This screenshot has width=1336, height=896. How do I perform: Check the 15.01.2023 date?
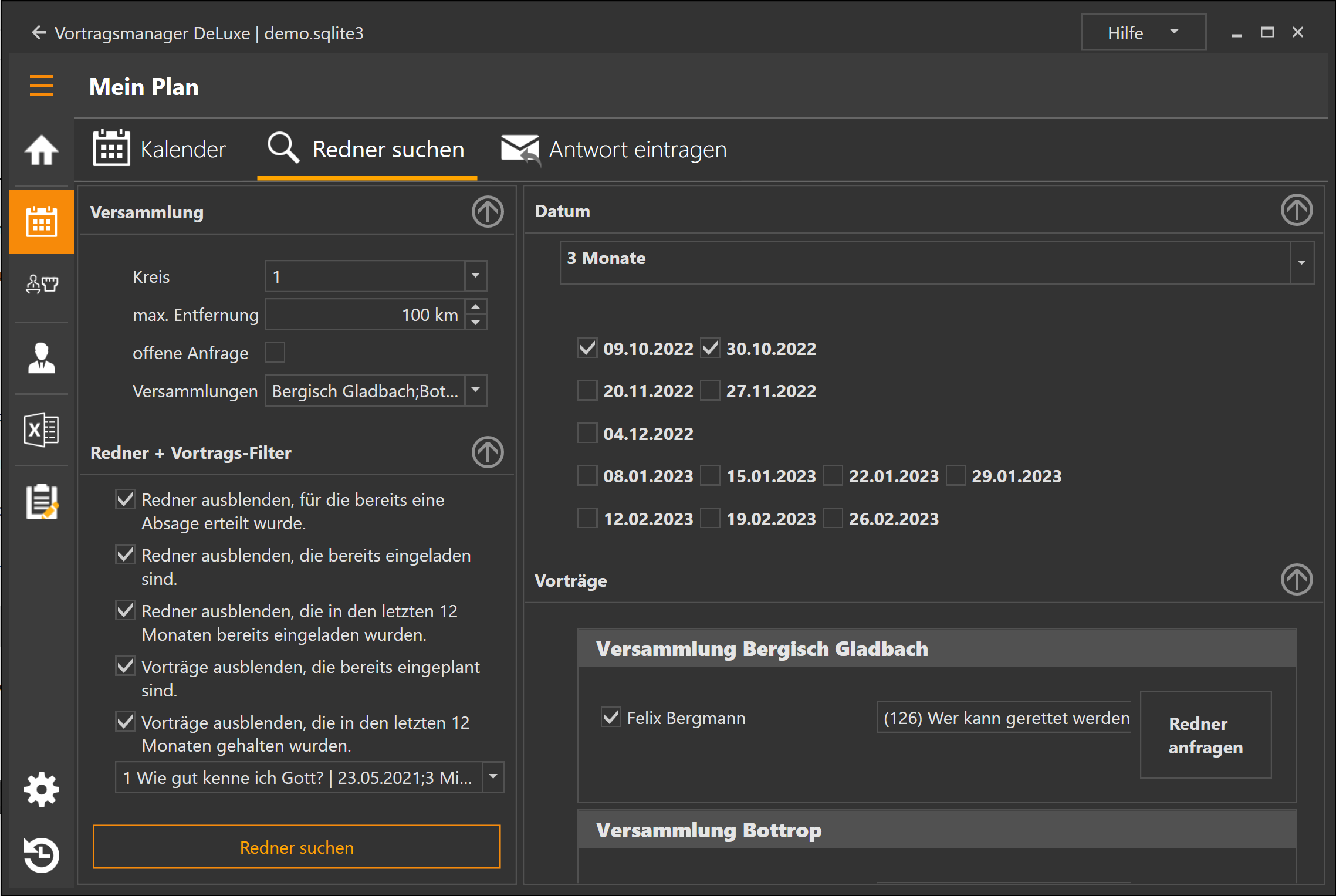pyautogui.click(x=710, y=475)
